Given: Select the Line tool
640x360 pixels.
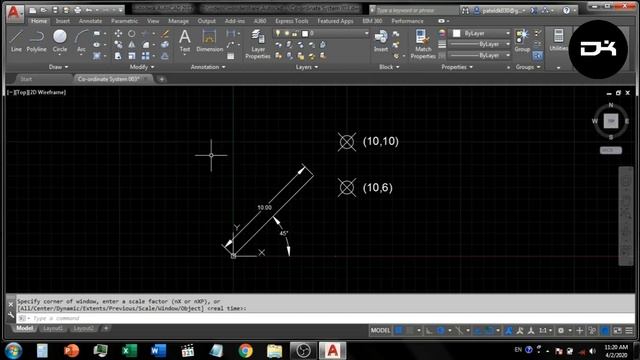Looking at the screenshot, I should pyautogui.click(x=16, y=41).
